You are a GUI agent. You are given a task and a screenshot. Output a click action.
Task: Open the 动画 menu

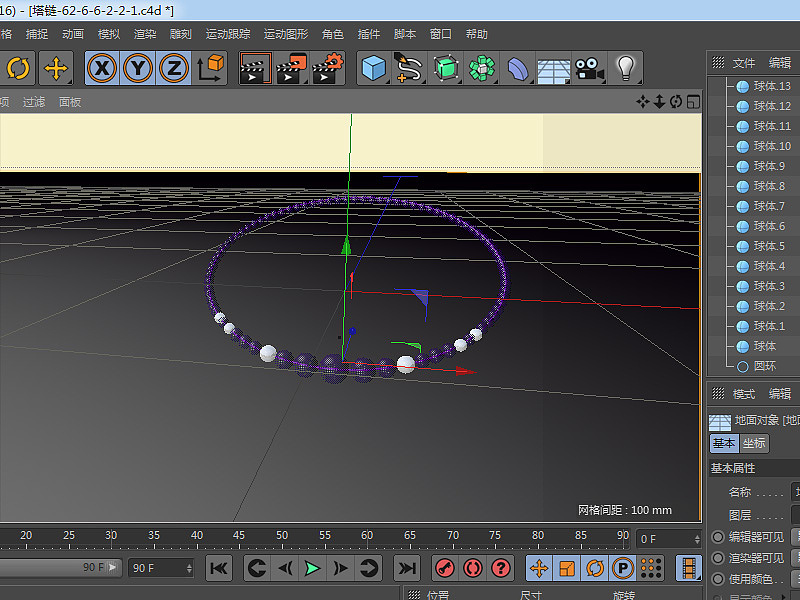tap(72, 34)
